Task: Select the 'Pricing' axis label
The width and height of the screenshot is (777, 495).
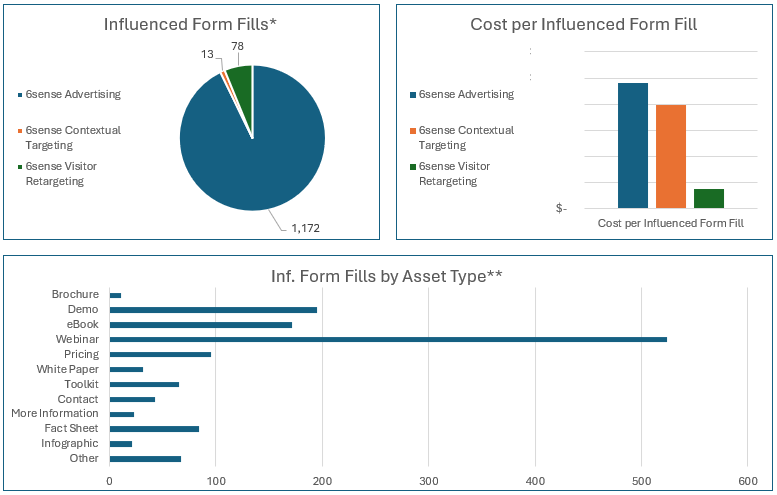Action: (82, 354)
